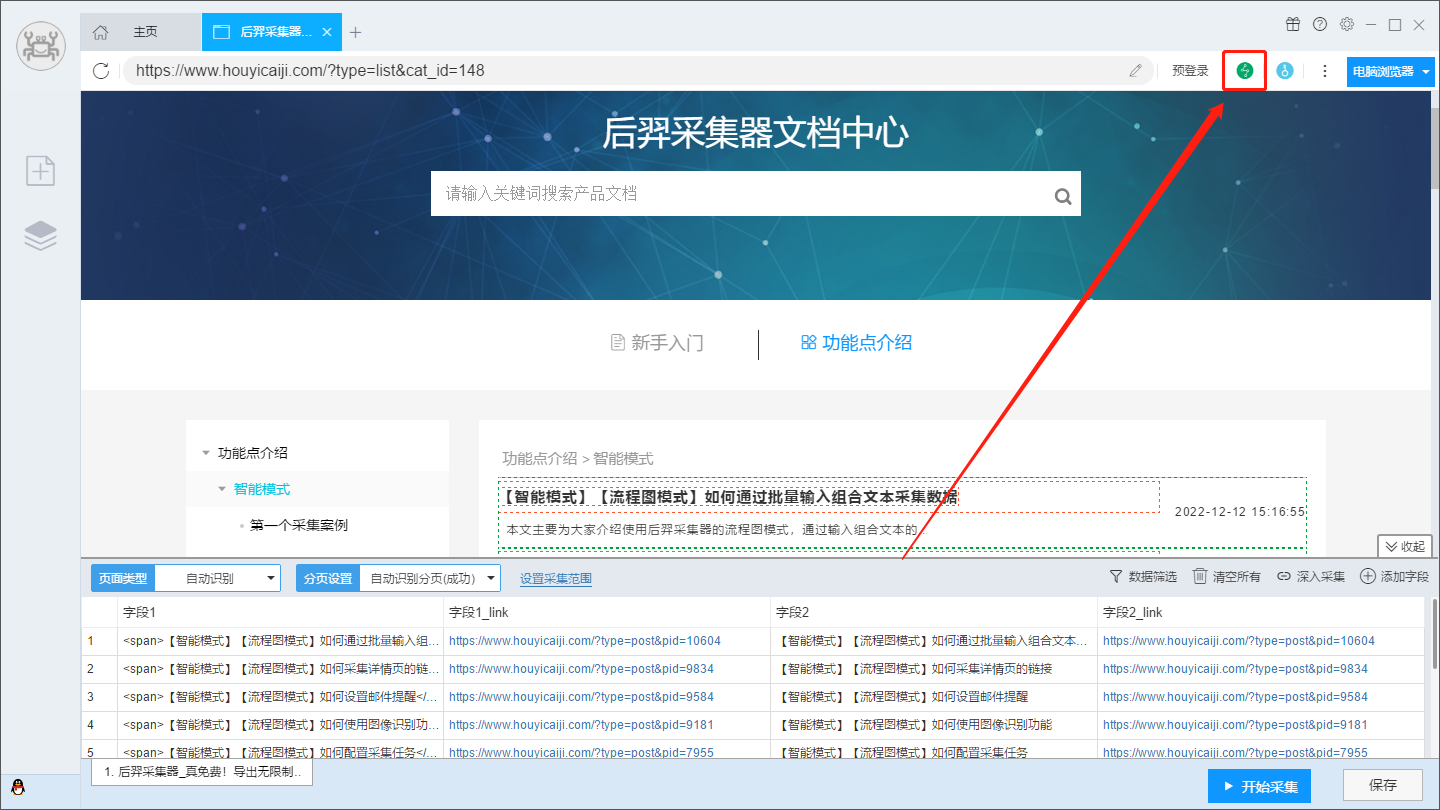
Task: Click the new task plus icon in sidebar
Action: point(41,171)
